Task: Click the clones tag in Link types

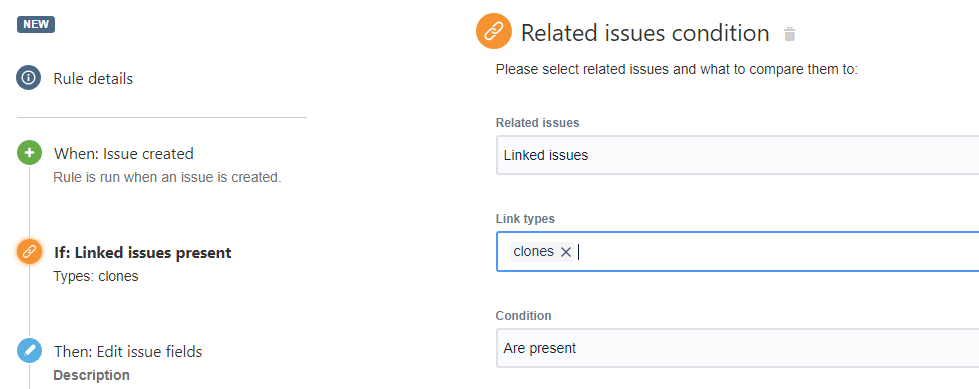Action: pos(533,252)
